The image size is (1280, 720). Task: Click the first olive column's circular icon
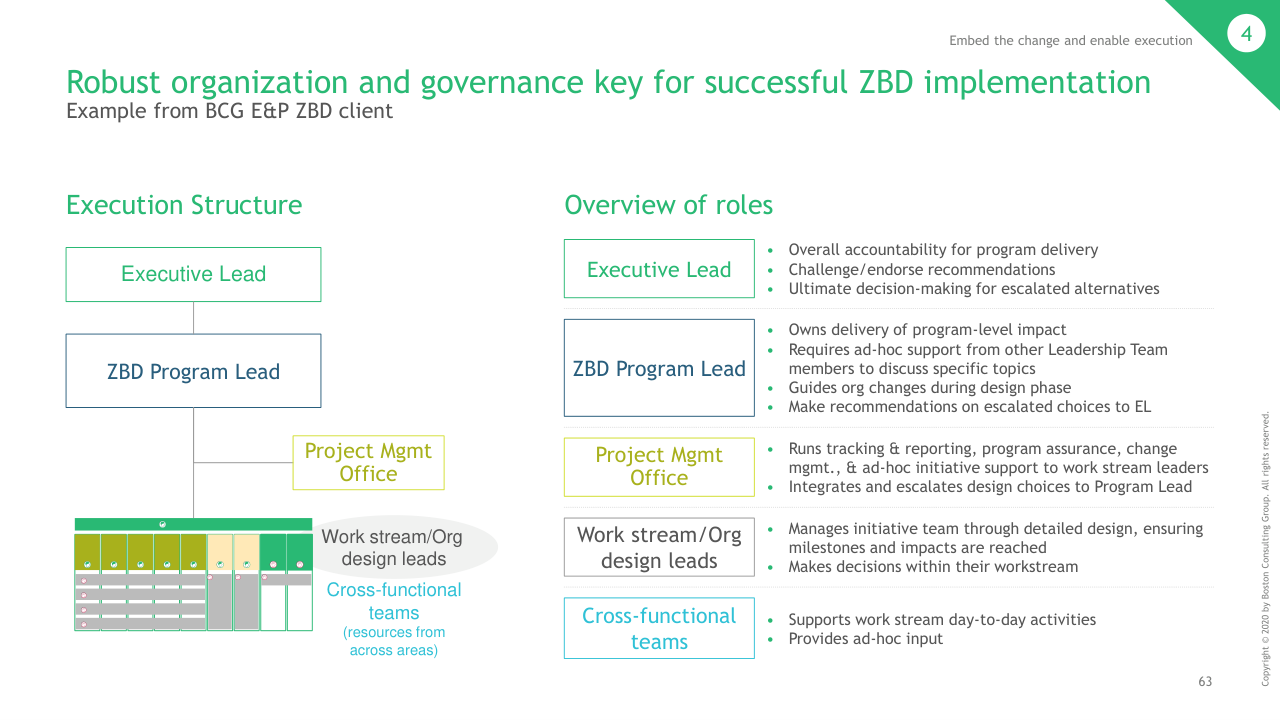(x=88, y=564)
